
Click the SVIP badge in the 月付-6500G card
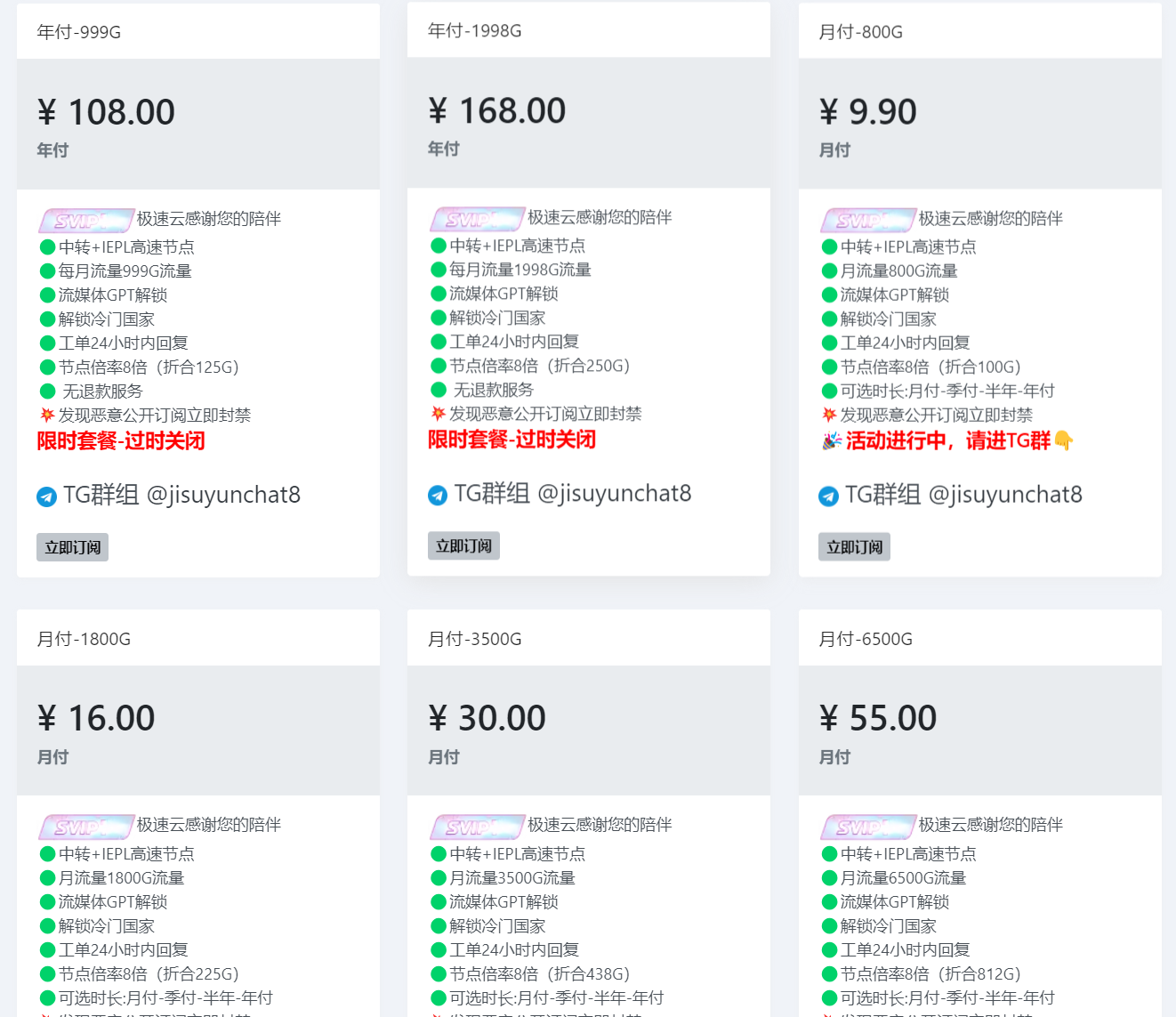click(867, 827)
